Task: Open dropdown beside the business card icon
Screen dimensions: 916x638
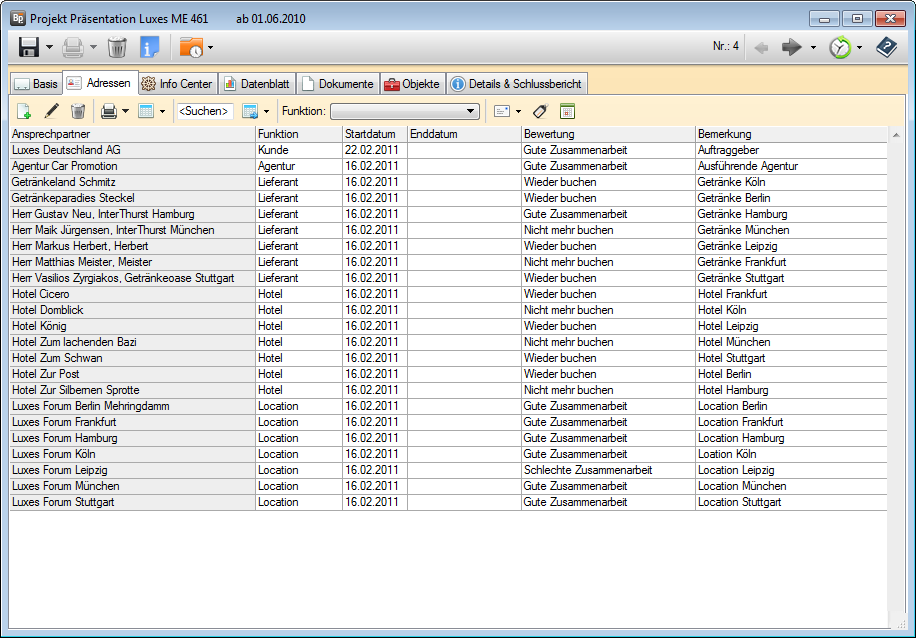Action: [x=518, y=111]
